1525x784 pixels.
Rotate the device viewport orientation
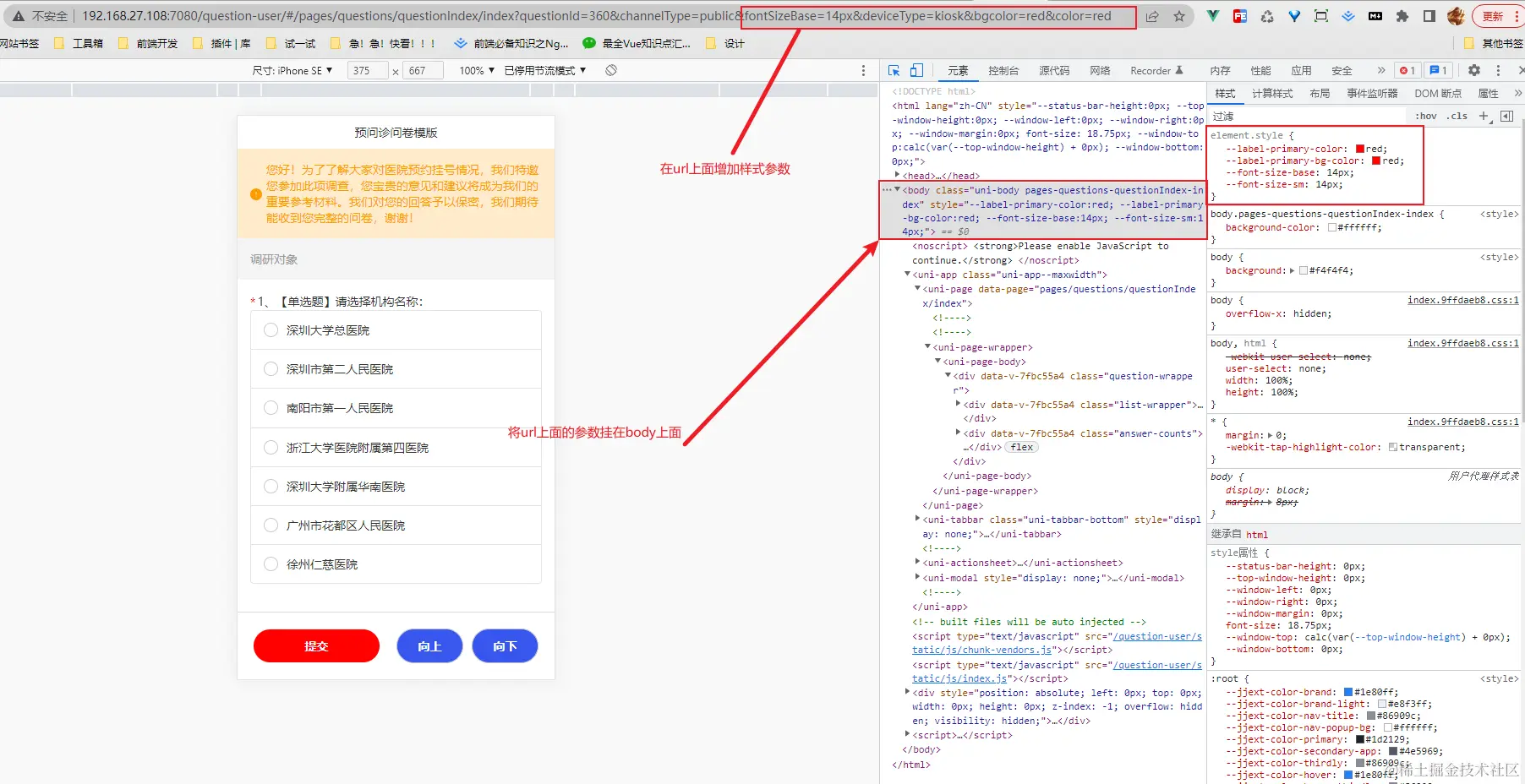611,70
